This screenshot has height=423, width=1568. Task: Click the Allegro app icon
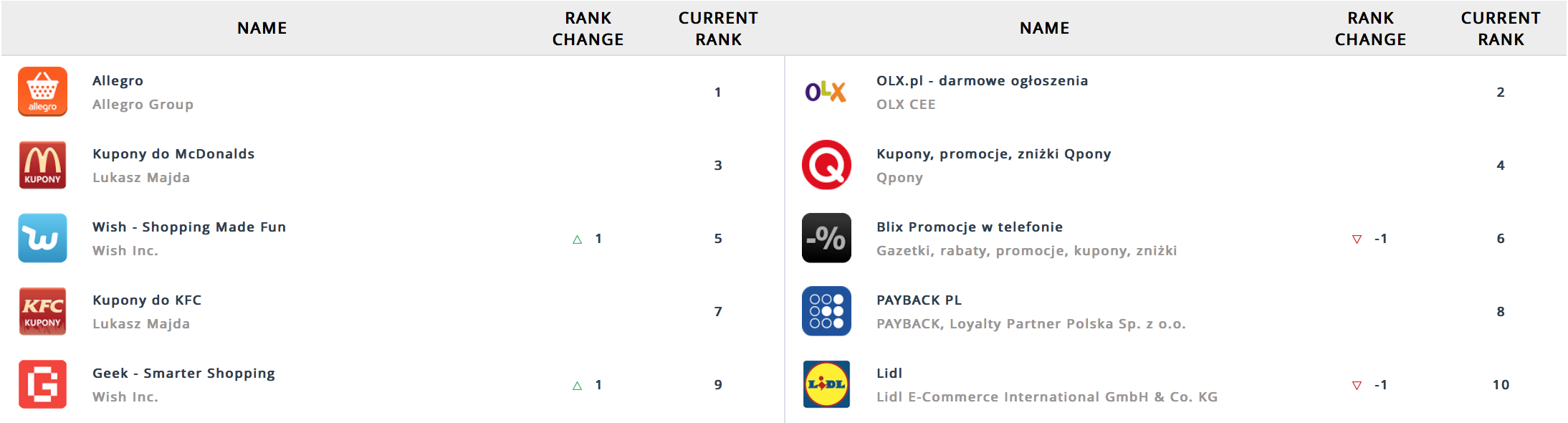tap(42, 92)
